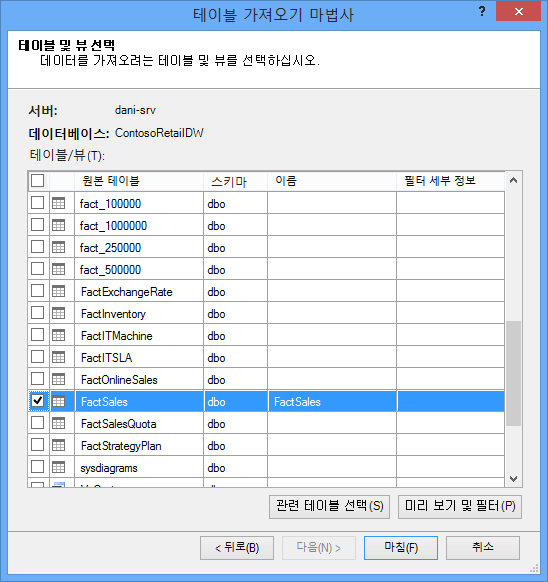The height and width of the screenshot is (582, 548).
Task: Click the 스키마 column header
Action: pyautogui.click(x=235, y=181)
